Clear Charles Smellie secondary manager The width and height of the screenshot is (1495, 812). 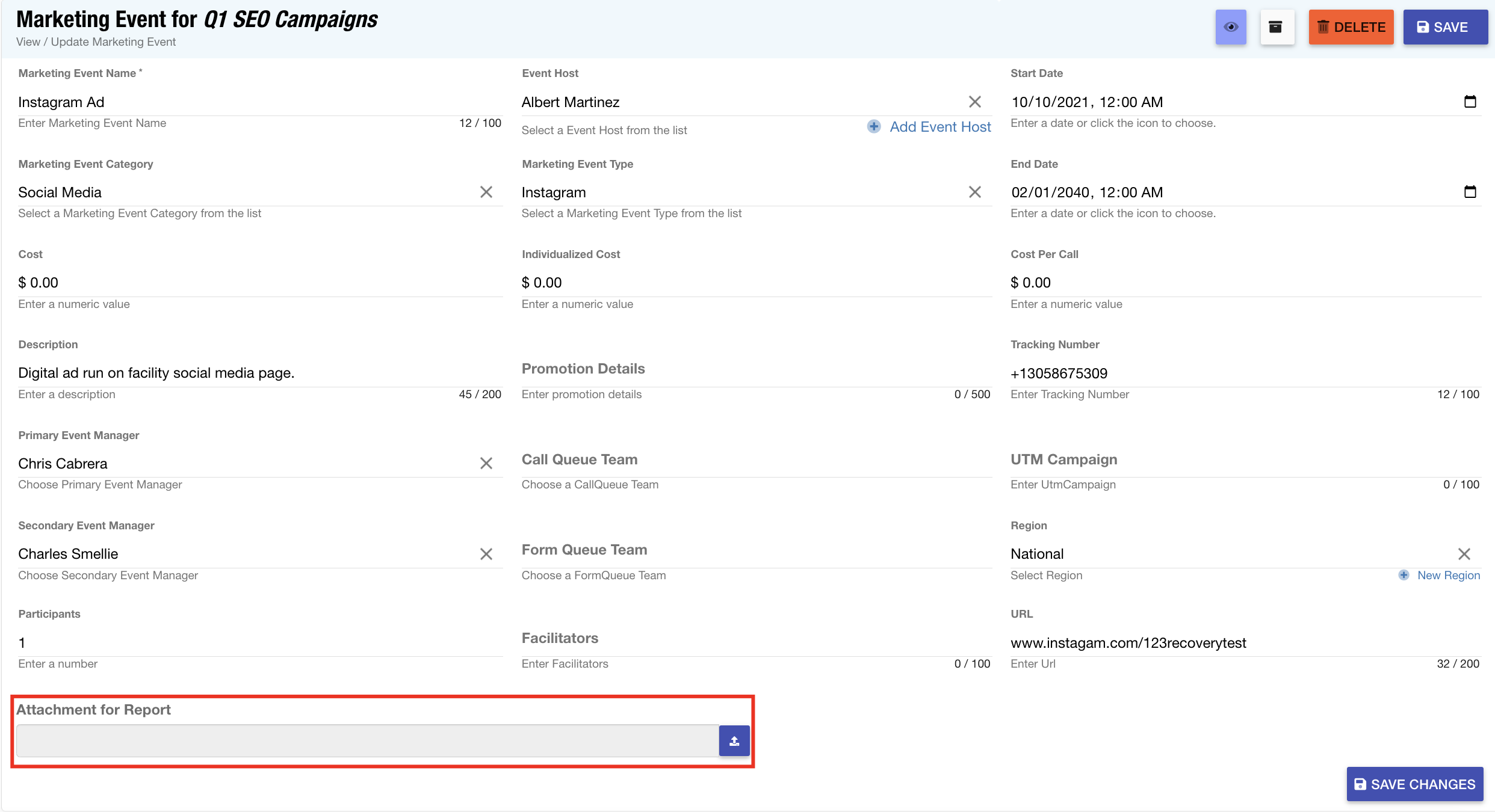tap(486, 554)
